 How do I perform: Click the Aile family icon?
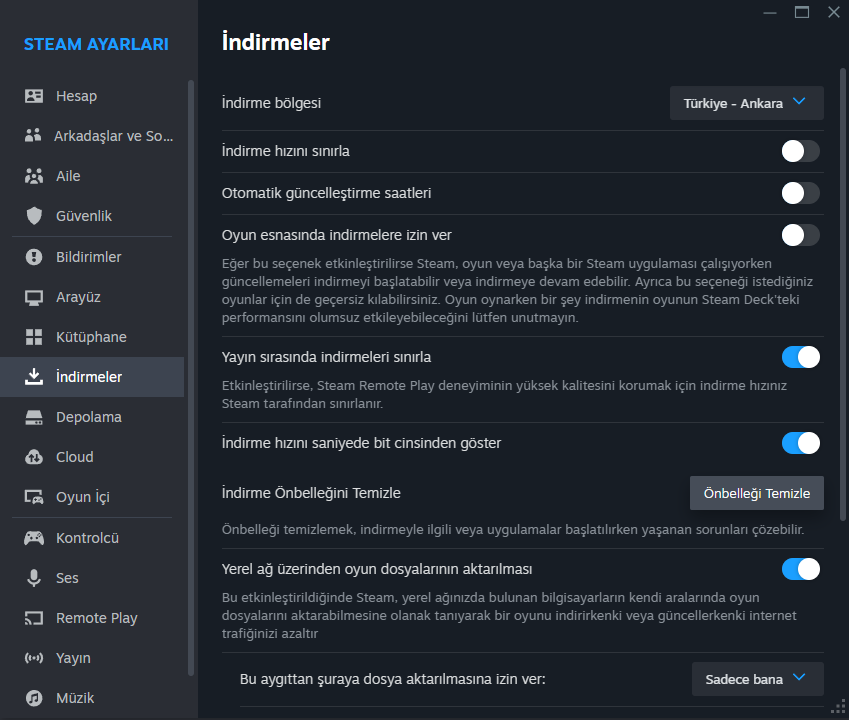click(34, 176)
